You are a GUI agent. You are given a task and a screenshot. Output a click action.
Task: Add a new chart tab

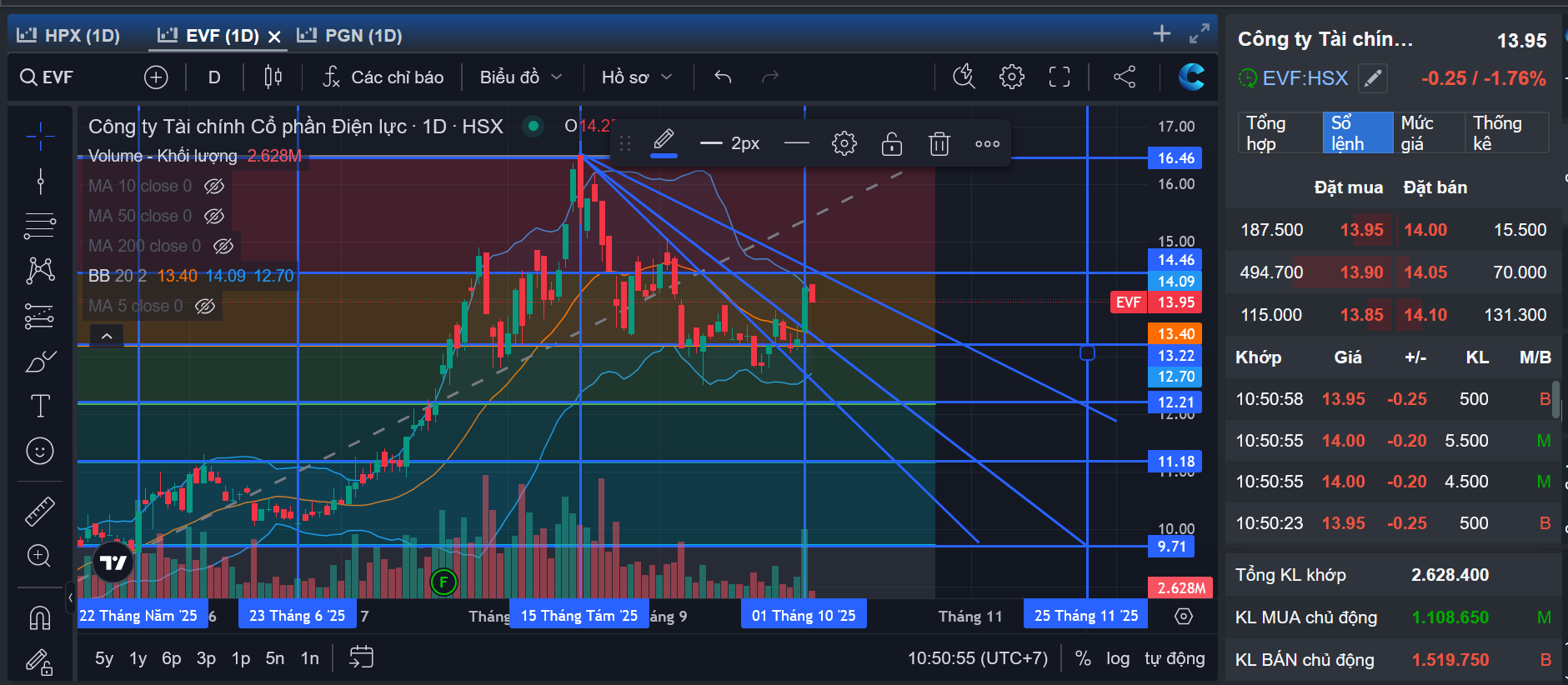point(1162,33)
